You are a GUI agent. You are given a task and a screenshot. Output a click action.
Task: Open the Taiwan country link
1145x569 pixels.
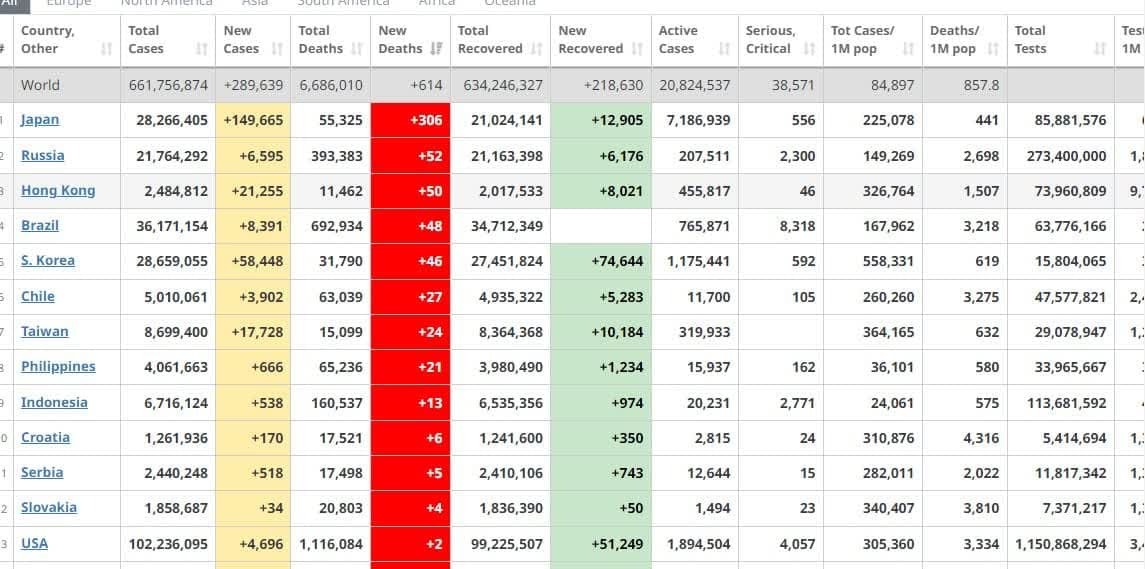click(45, 332)
